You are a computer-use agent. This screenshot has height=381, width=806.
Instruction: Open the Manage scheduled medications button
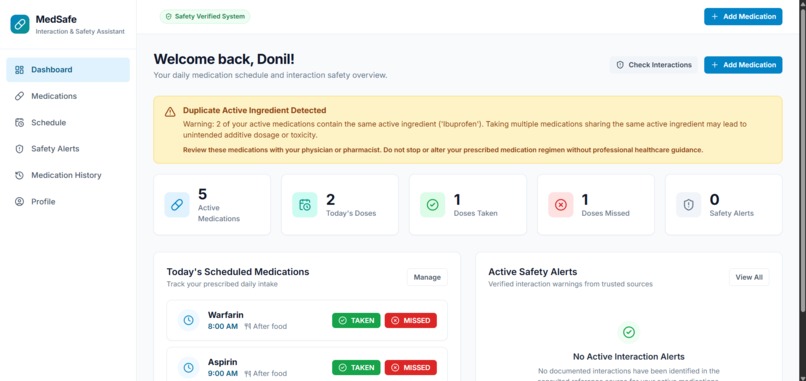pyautogui.click(x=427, y=277)
